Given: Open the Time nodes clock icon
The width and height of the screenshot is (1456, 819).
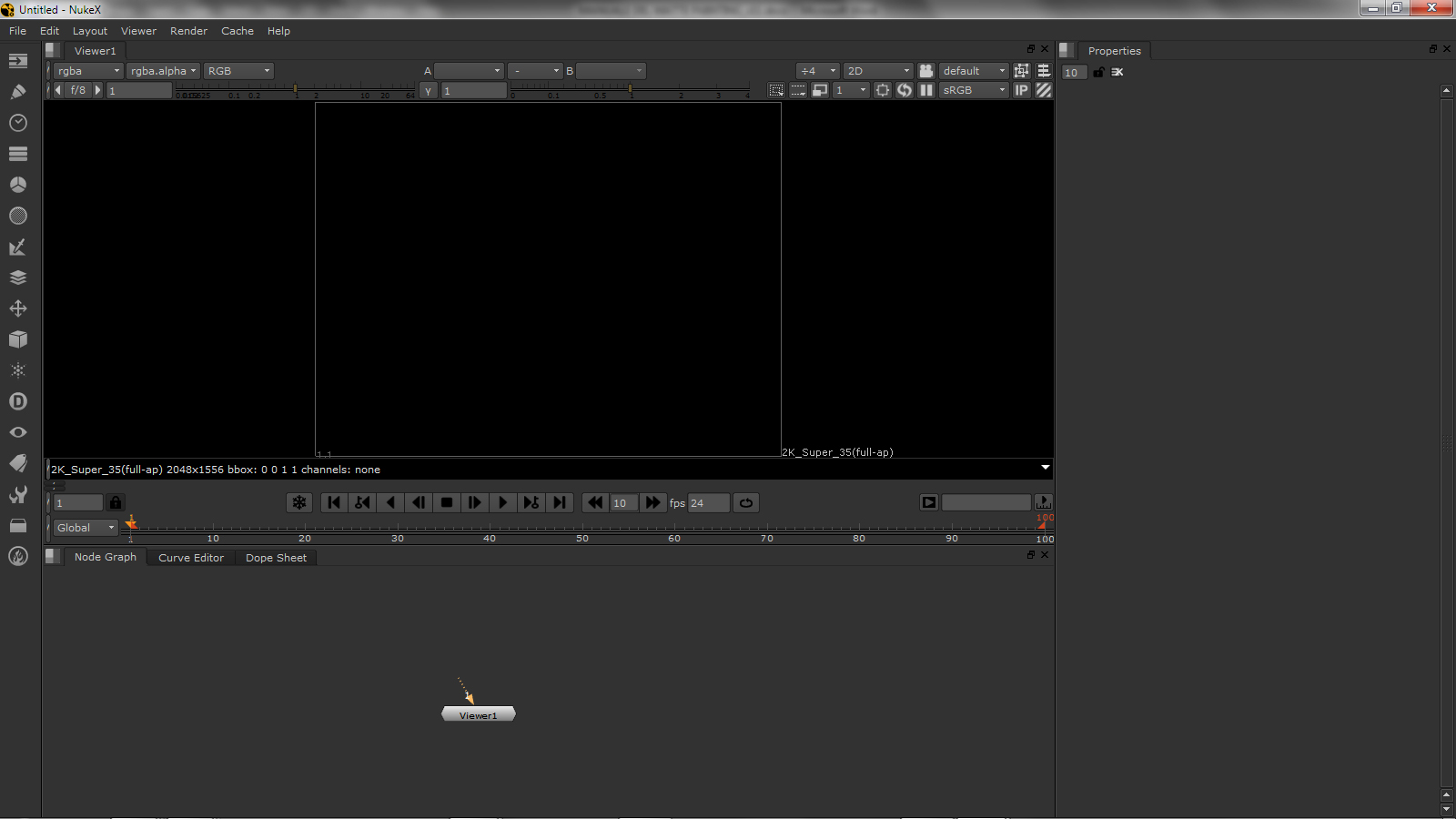Looking at the screenshot, I should pyautogui.click(x=17, y=123).
